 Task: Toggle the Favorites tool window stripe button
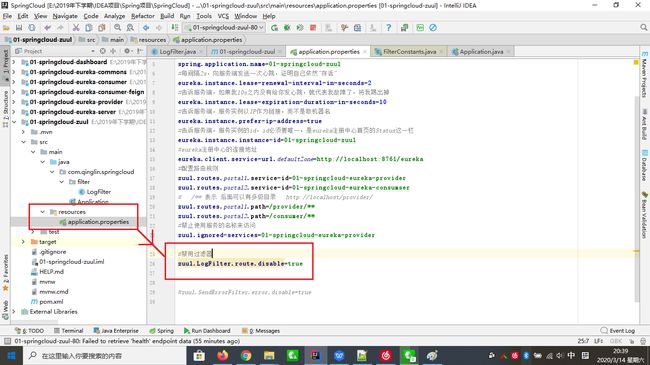5,273
